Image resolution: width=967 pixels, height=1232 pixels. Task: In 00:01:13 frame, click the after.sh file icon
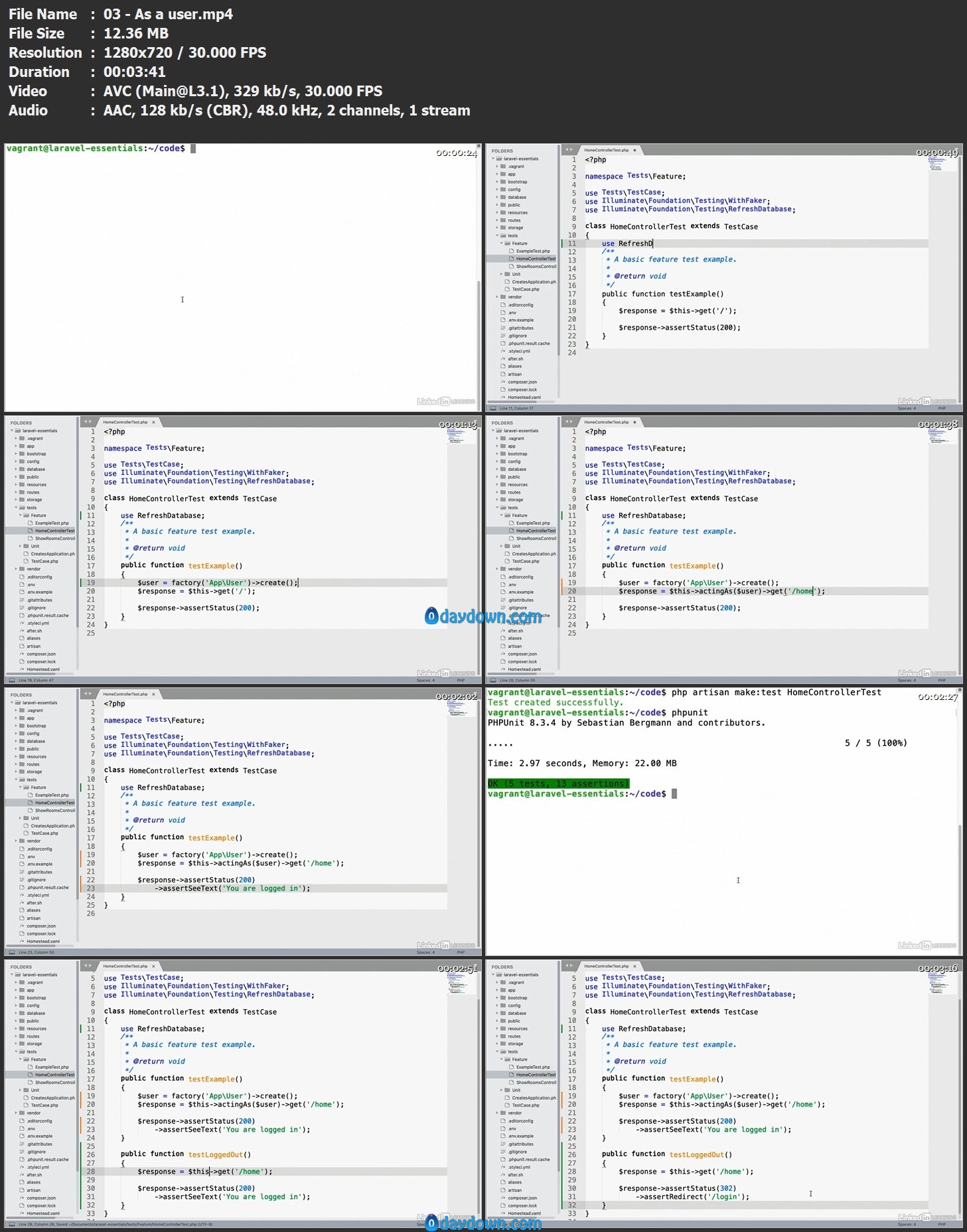click(x=22, y=631)
